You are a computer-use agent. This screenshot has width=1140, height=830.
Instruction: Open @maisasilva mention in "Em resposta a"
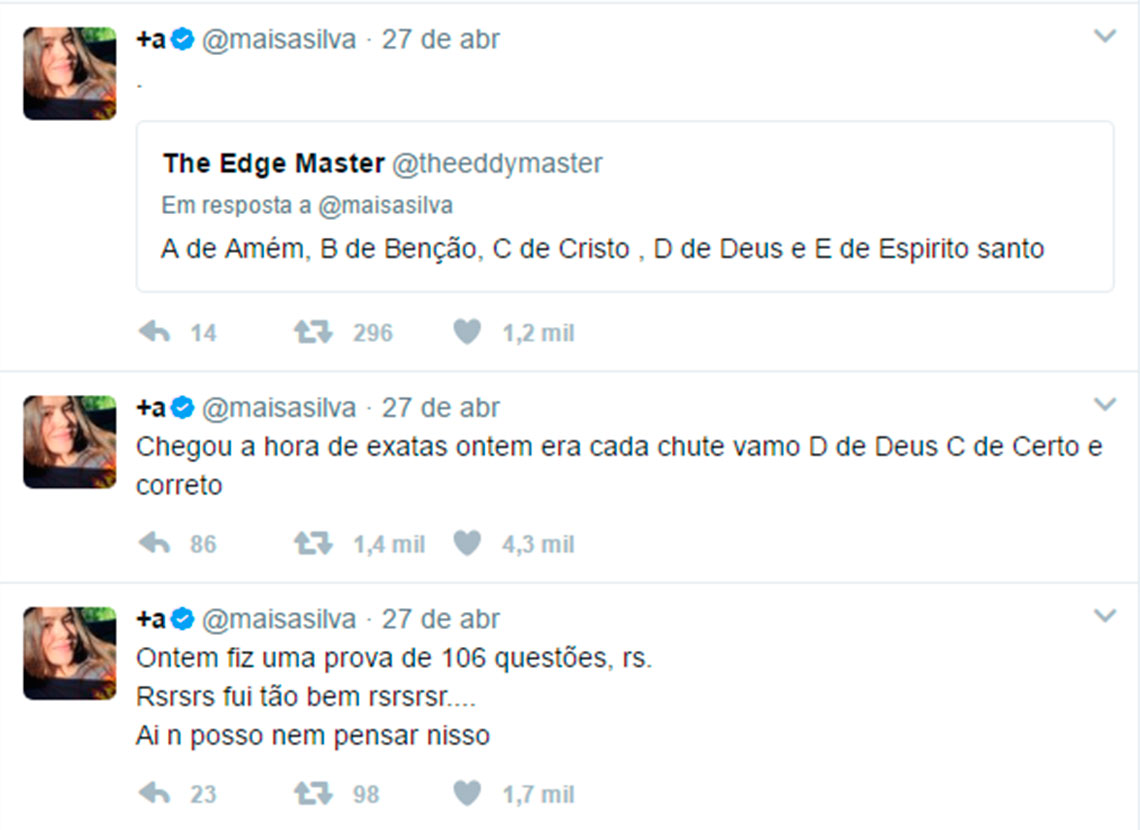(385, 206)
